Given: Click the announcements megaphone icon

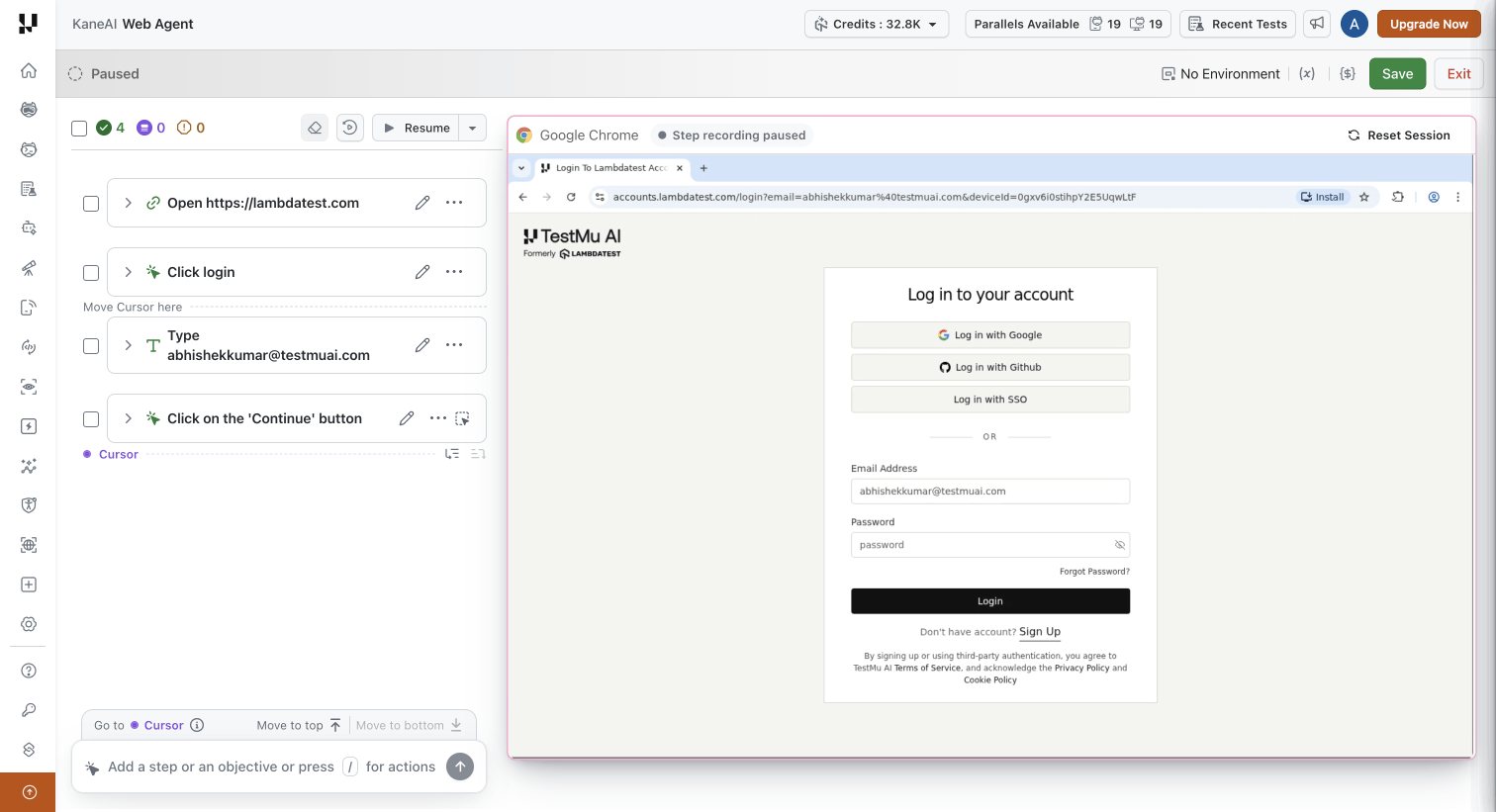Looking at the screenshot, I should [x=1317, y=24].
